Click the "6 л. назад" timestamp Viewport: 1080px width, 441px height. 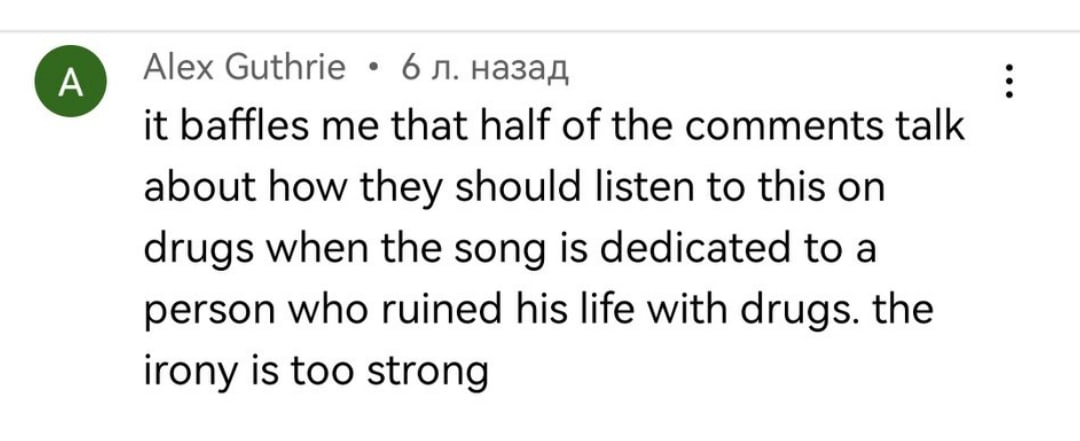(x=486, y=69)
